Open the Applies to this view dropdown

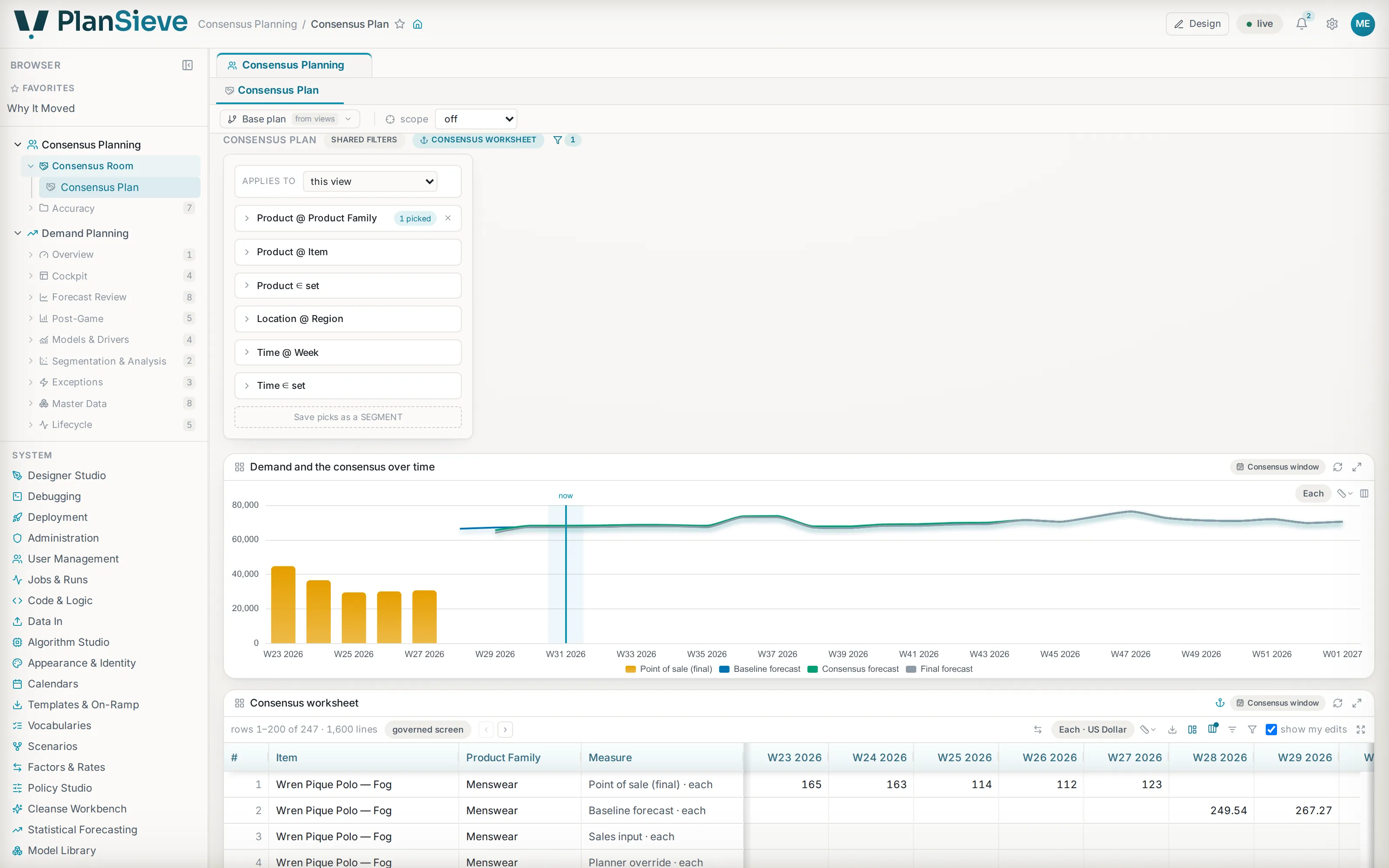[x=370, y=182]
